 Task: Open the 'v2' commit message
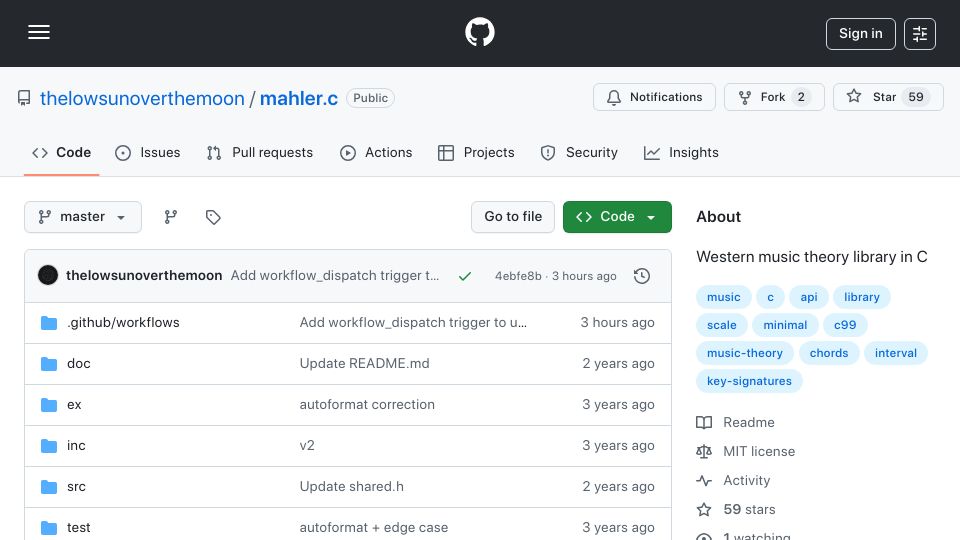pyautogui.click(x=307, y=446)
